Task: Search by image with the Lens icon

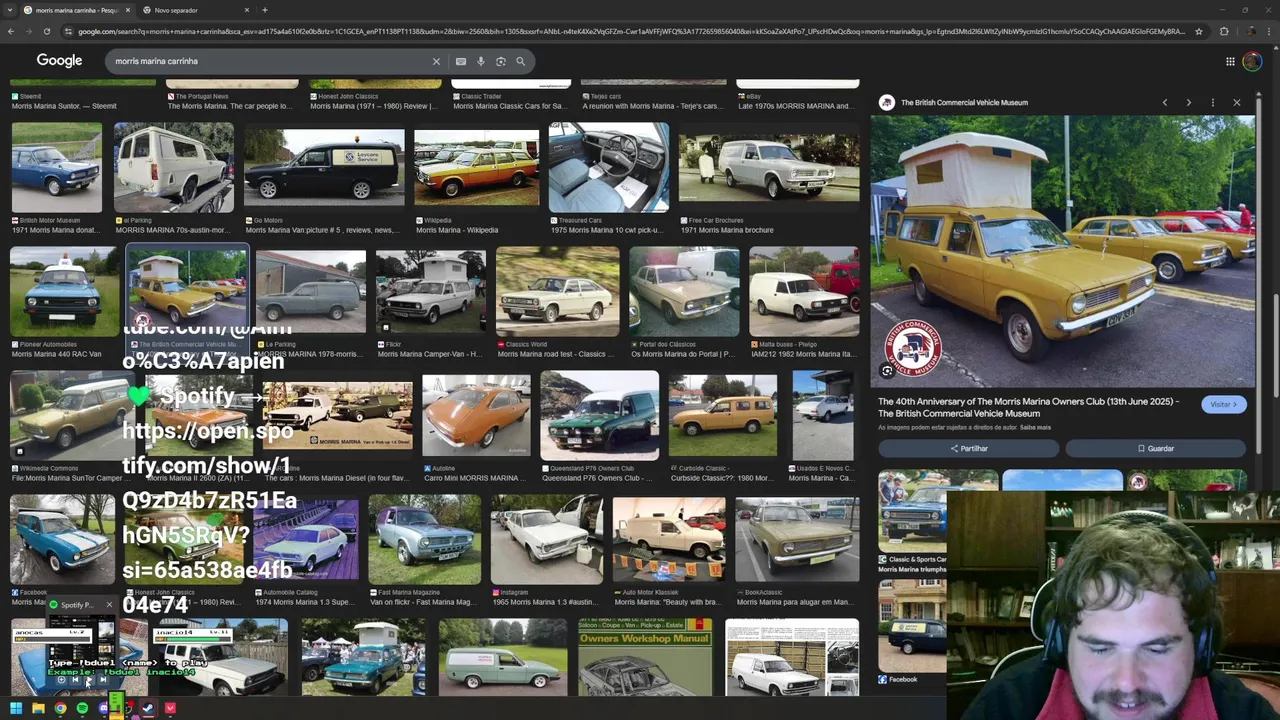Action: coord(500,61)
